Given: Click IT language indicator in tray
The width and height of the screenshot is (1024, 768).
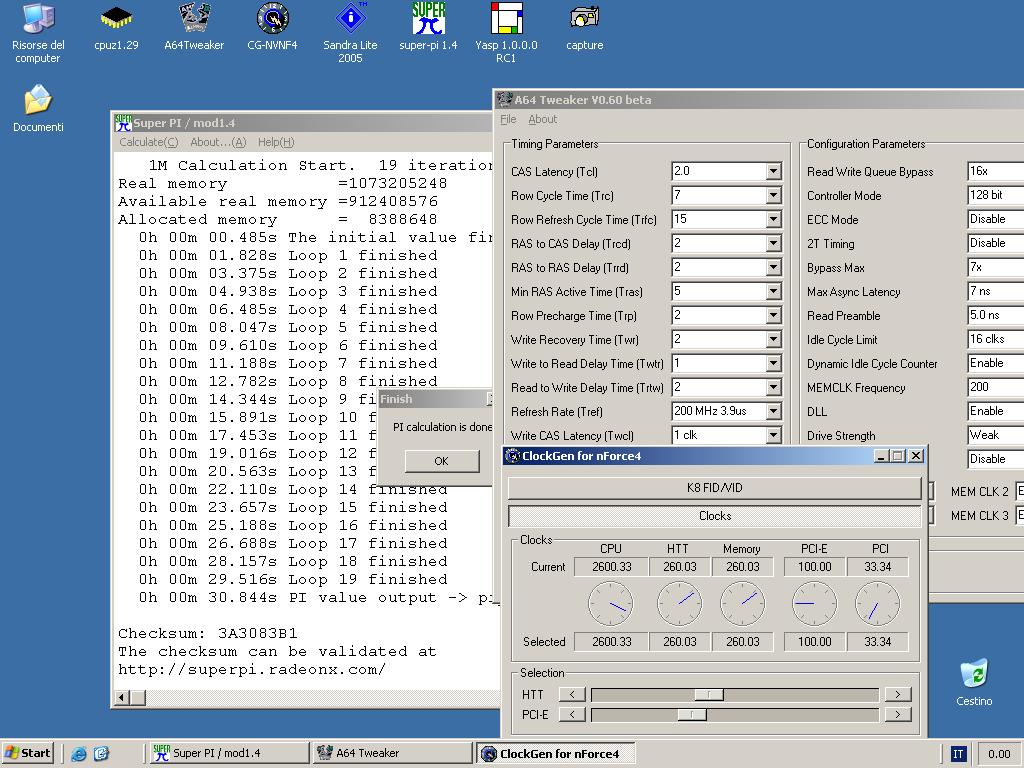Looking at the screenshot, I should [958, 754].
